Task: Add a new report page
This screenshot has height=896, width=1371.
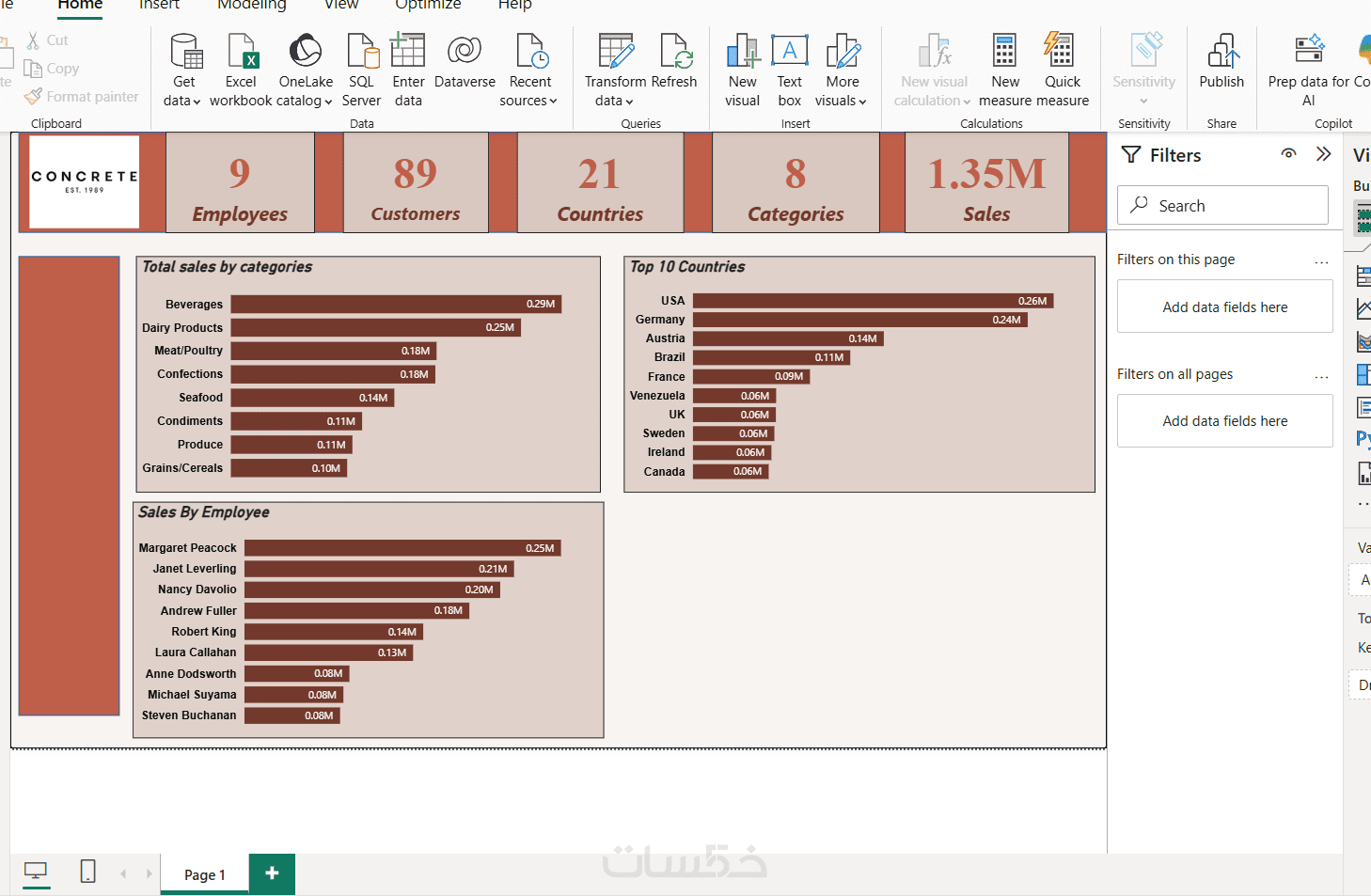Action: 272,873
